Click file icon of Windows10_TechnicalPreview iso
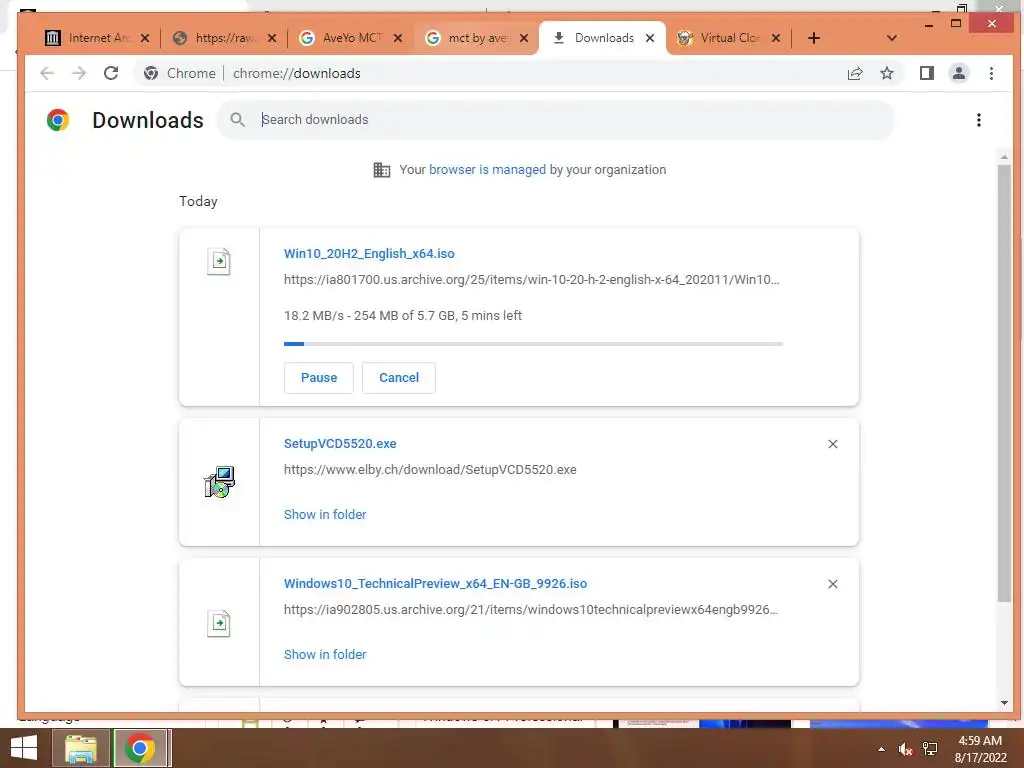Image resolution: width=1024 pixels, height=768 pixels. [219, 624]
